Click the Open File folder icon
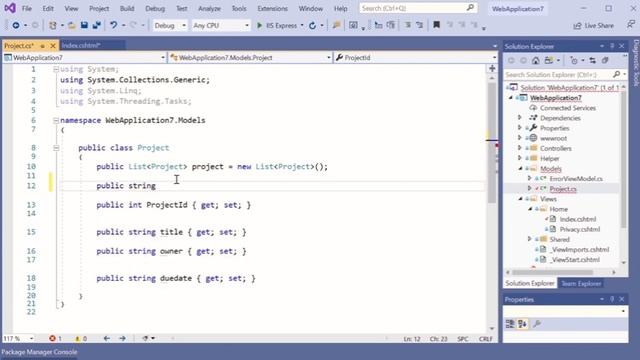The height and width of the screenshot is (360, 640). coord(72,25)
